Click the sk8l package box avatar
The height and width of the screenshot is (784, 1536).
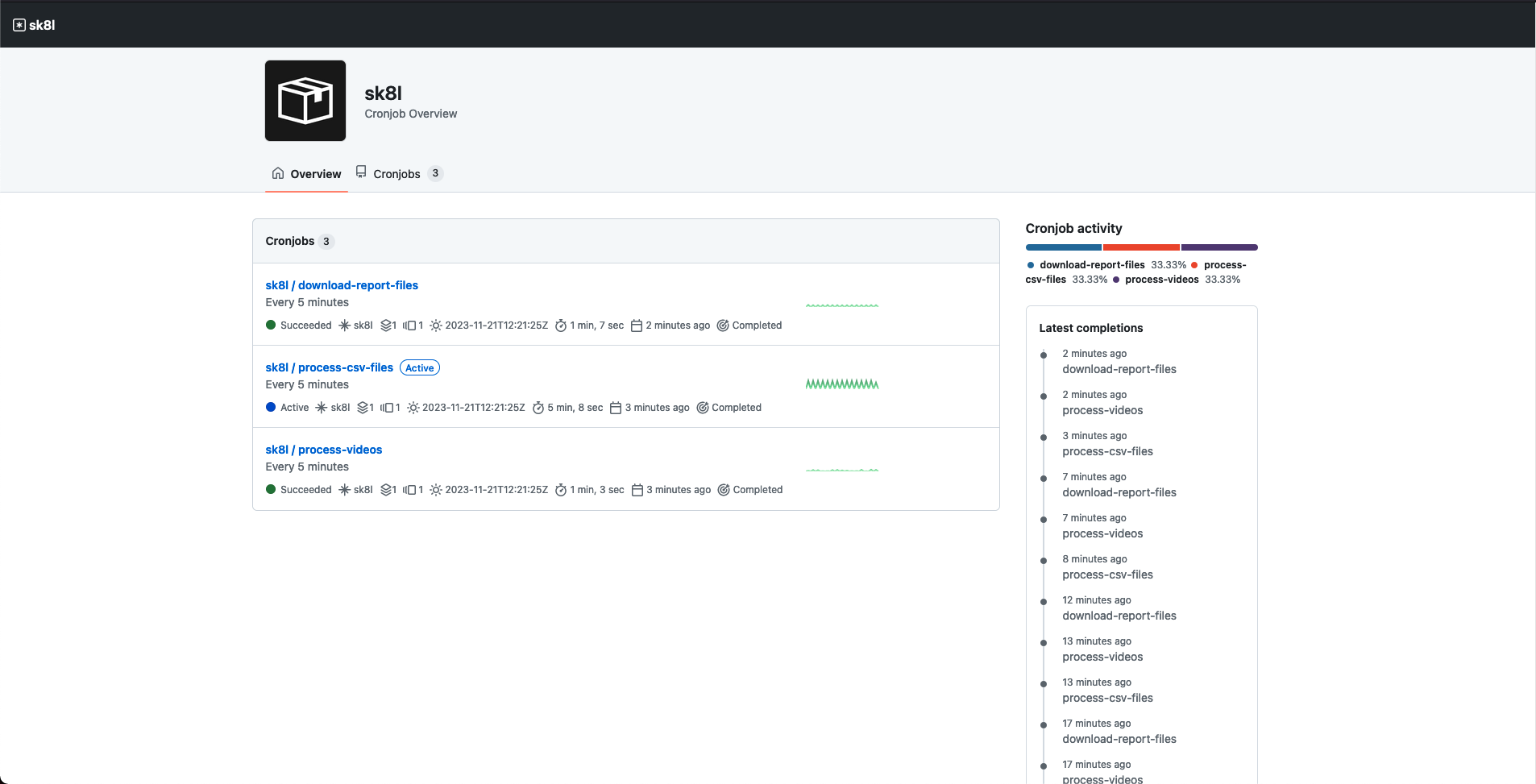(x=305, y=101)
